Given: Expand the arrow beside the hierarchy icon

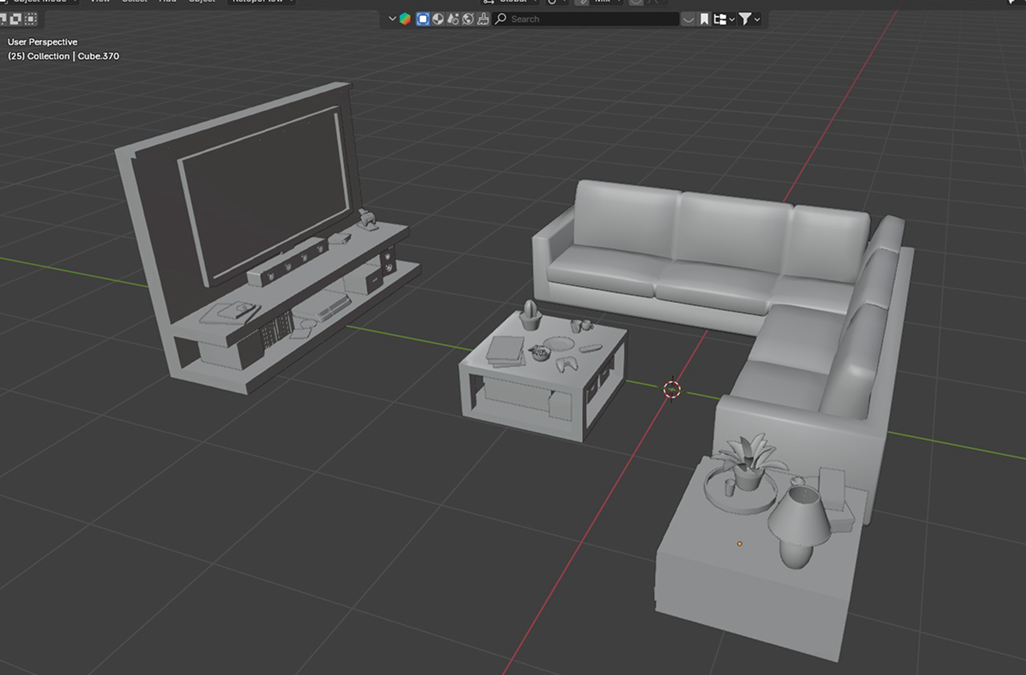Looking at the screenshot, I should click(x=732, y=20).
